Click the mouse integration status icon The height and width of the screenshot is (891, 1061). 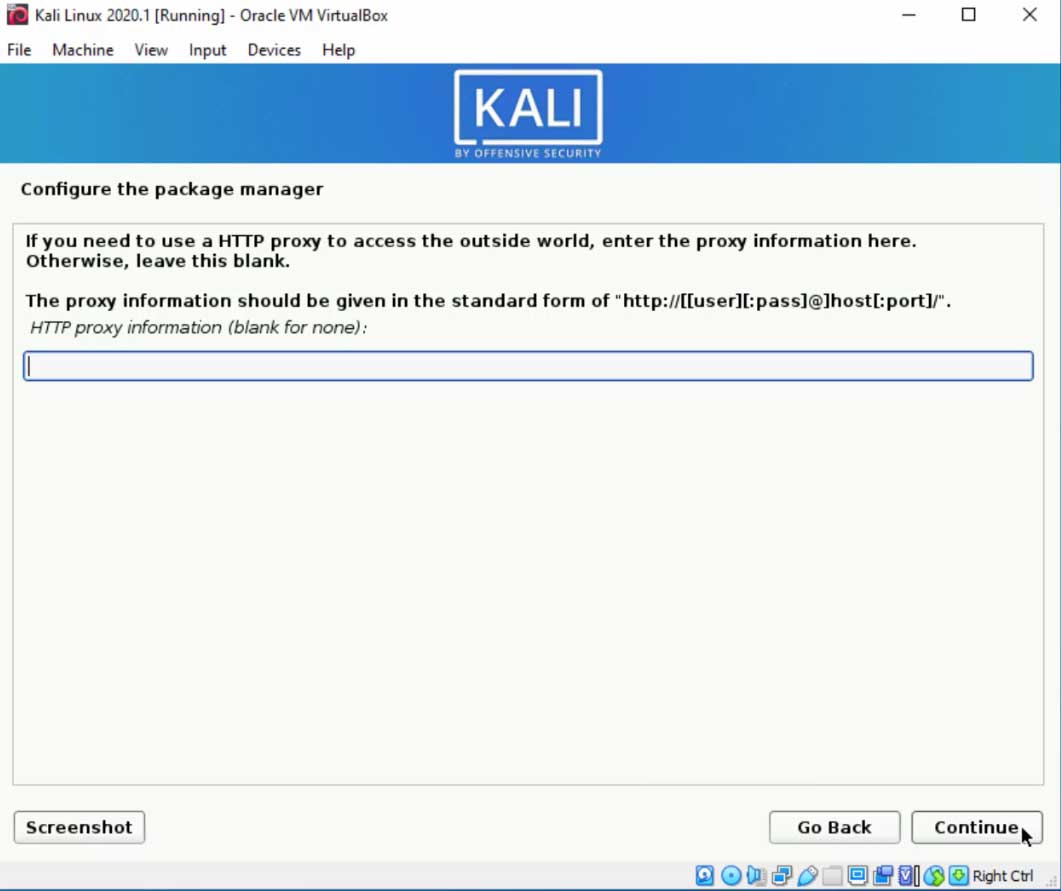934,875
